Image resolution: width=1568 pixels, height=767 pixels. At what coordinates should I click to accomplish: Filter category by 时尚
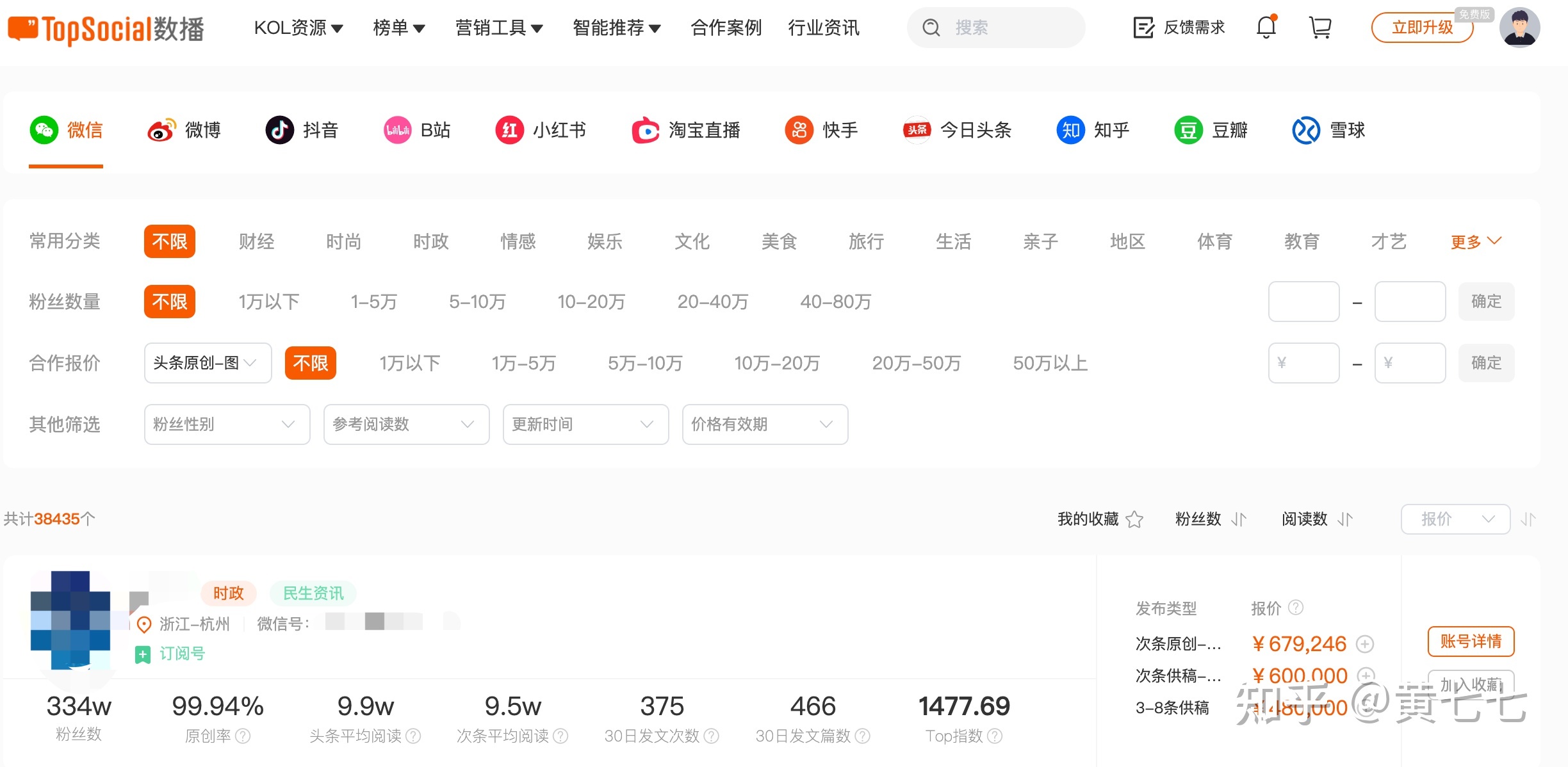(x=343, y=241)
